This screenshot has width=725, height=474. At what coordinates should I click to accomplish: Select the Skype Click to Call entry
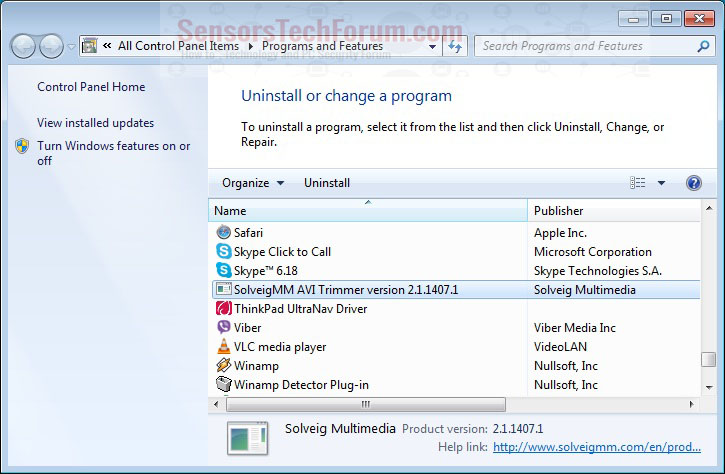click(282, 252)
